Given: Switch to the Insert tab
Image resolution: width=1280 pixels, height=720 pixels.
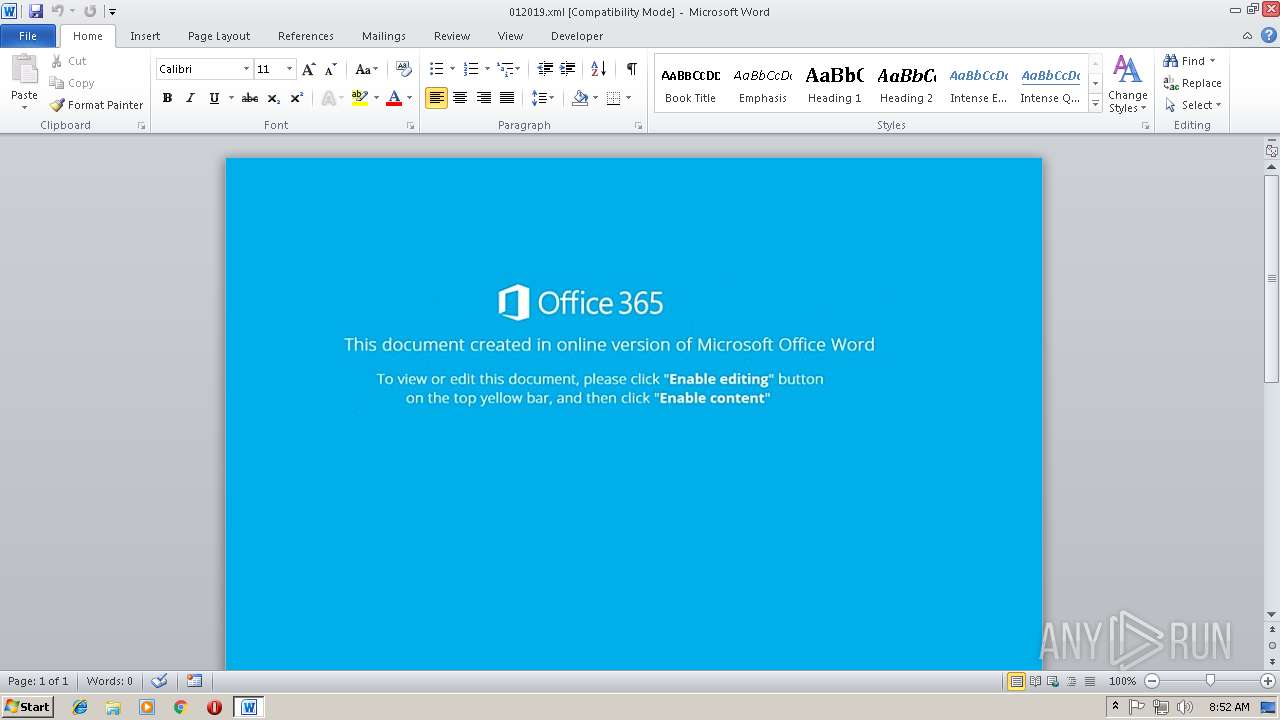Looking at the screenshot, I should click(145, 36).
